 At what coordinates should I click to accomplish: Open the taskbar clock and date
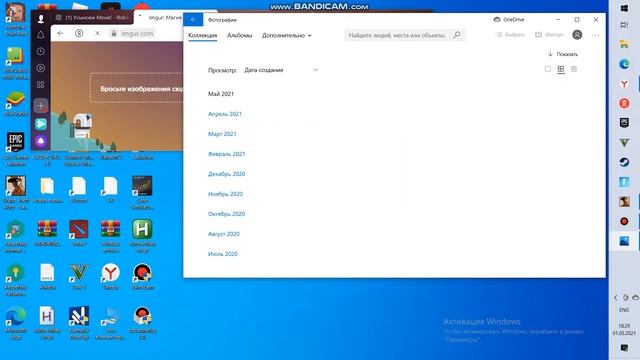point(624,329)
